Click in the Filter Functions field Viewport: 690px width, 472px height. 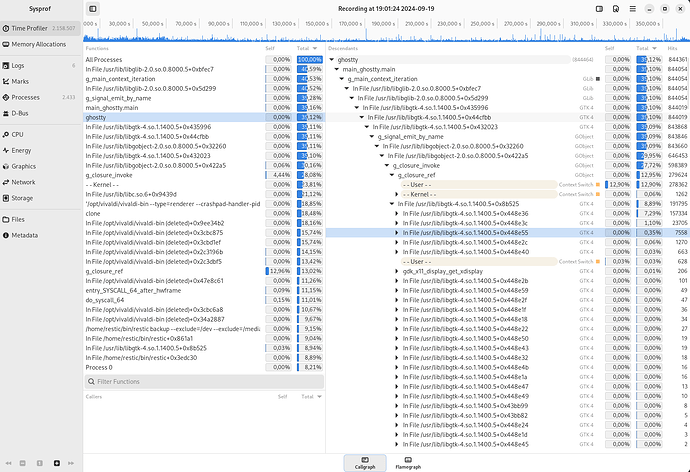click(204, 381)
